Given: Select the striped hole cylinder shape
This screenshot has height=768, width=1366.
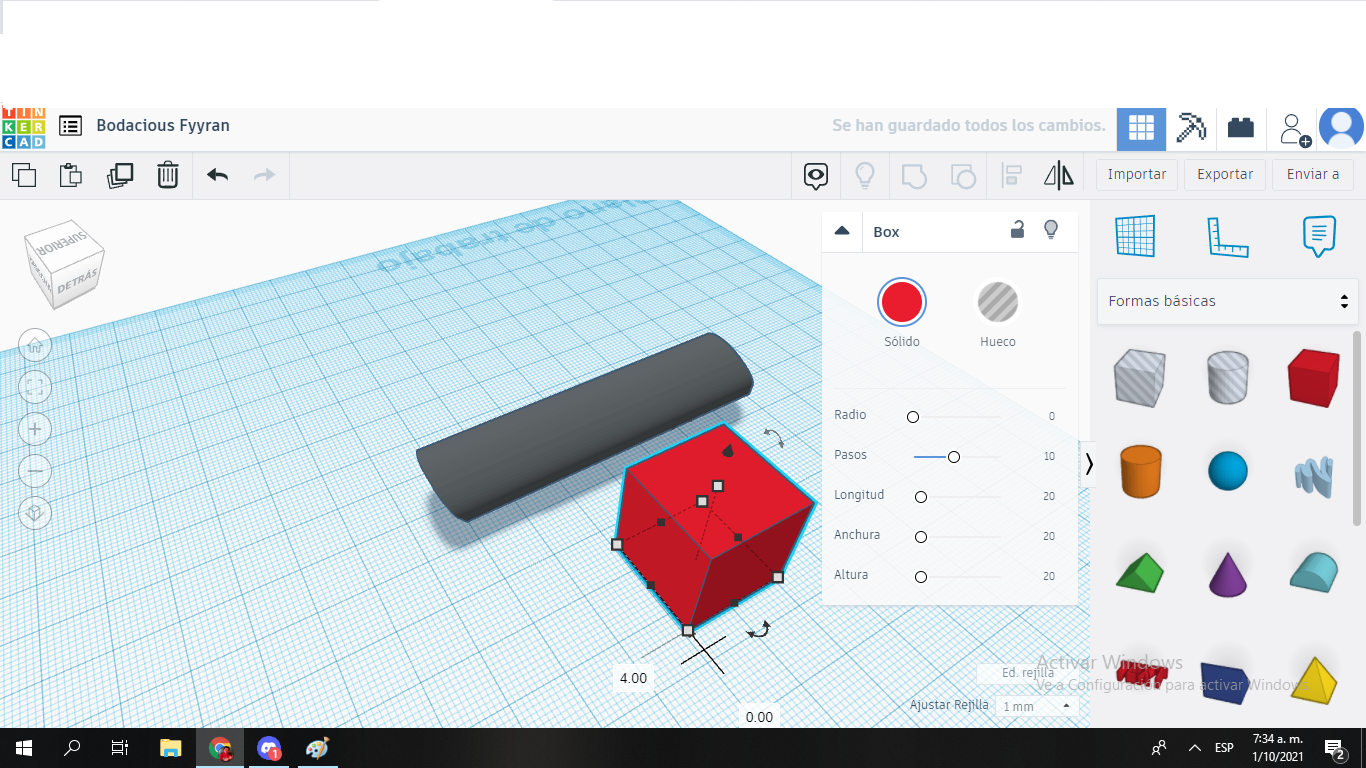Looking at the screenshot, I should [x=1228, y=377].
